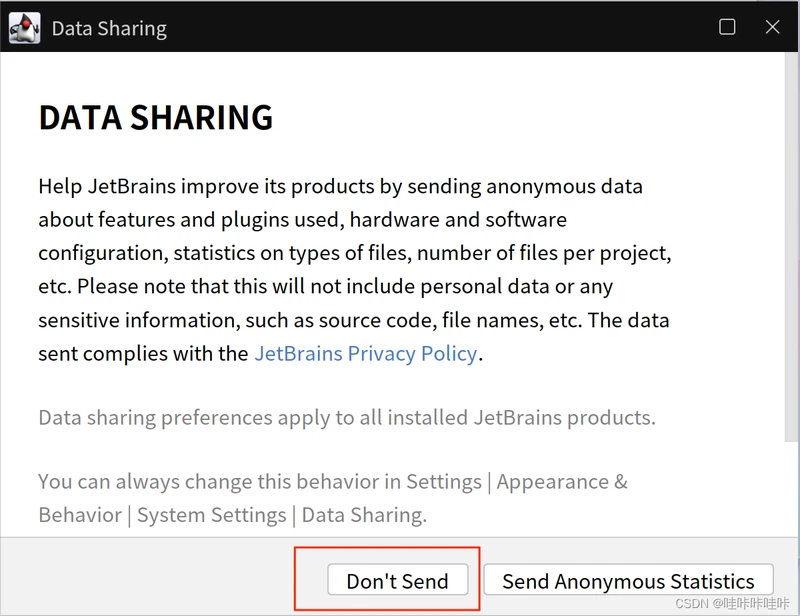800x616 pixels.
Task: Click the line starting "about features and plugins"
Action: point(302,219)
